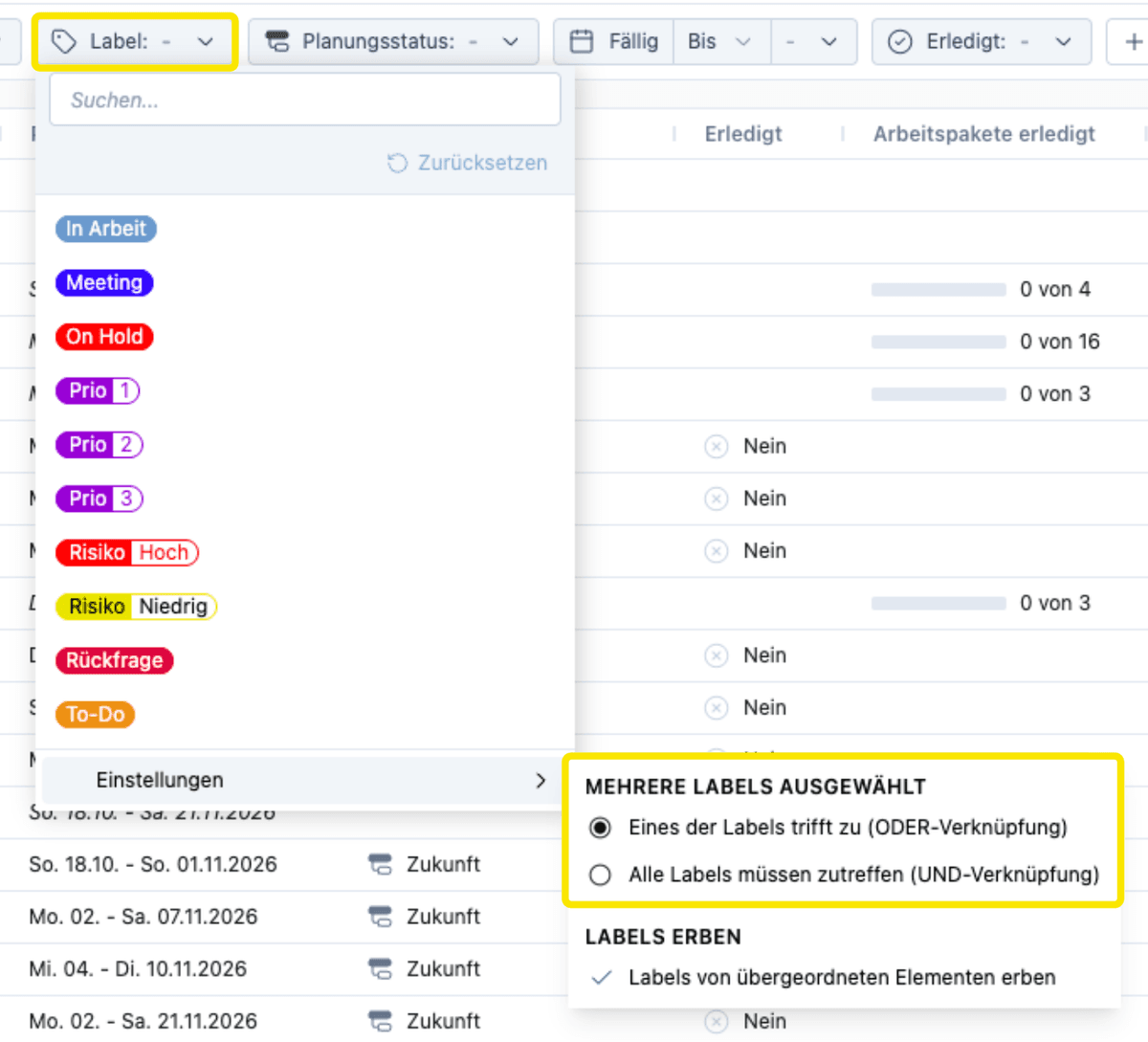Viewport: 1148px width, 1042px height.
Task: Select ODER-Verknüpfung radio option
Action: click(x=600, y=828)
